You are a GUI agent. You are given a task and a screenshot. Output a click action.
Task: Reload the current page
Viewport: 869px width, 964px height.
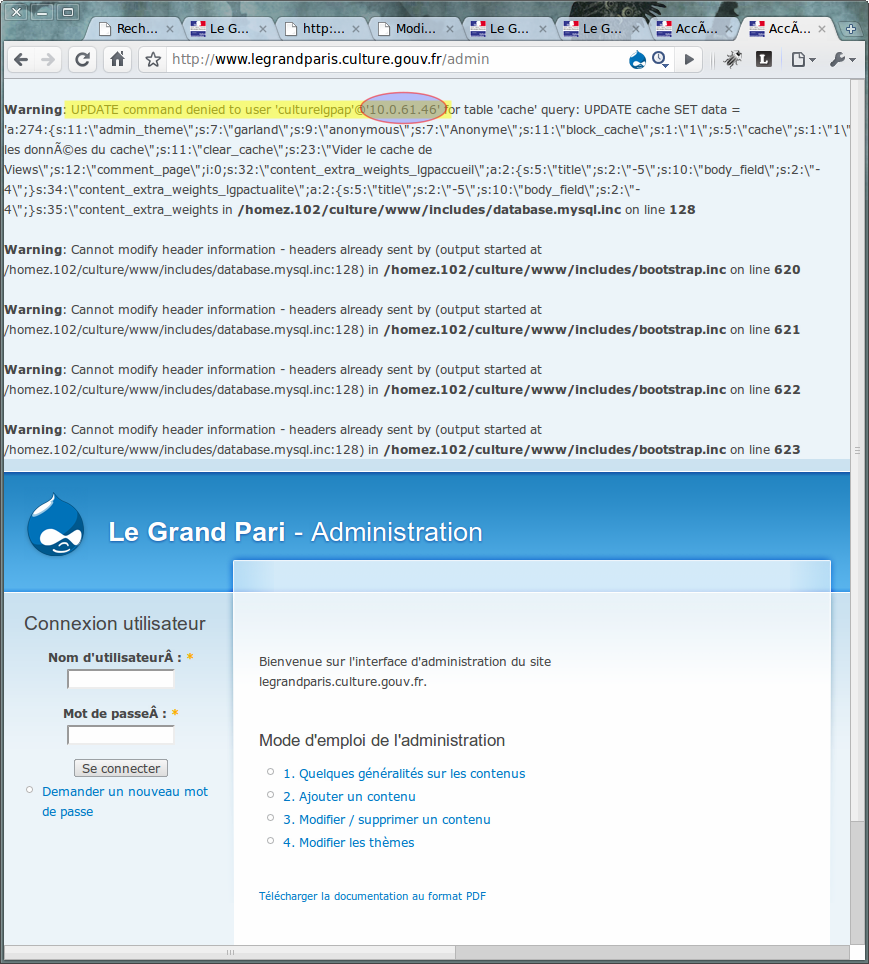click(82, 60)
